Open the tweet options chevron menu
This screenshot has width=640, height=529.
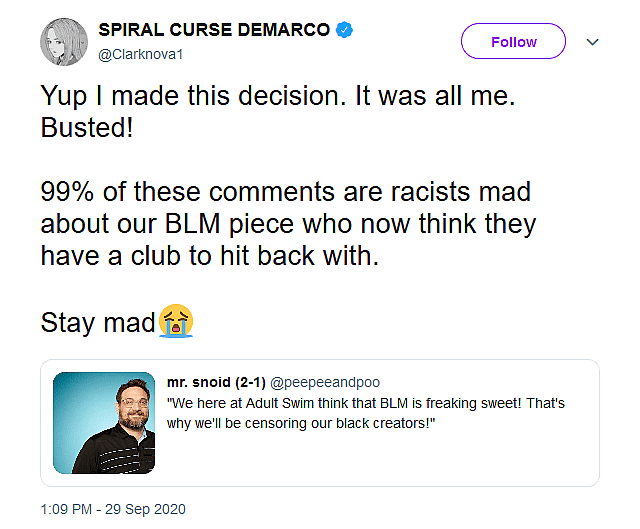pos(592,42)
